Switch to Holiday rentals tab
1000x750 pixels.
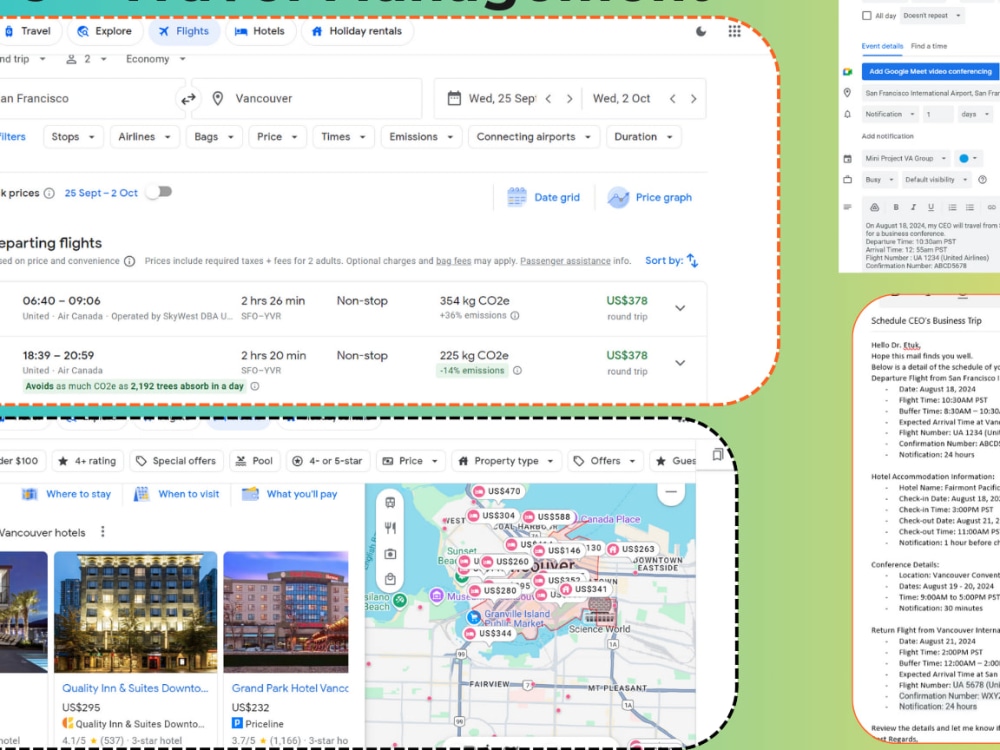pos(357,31)
